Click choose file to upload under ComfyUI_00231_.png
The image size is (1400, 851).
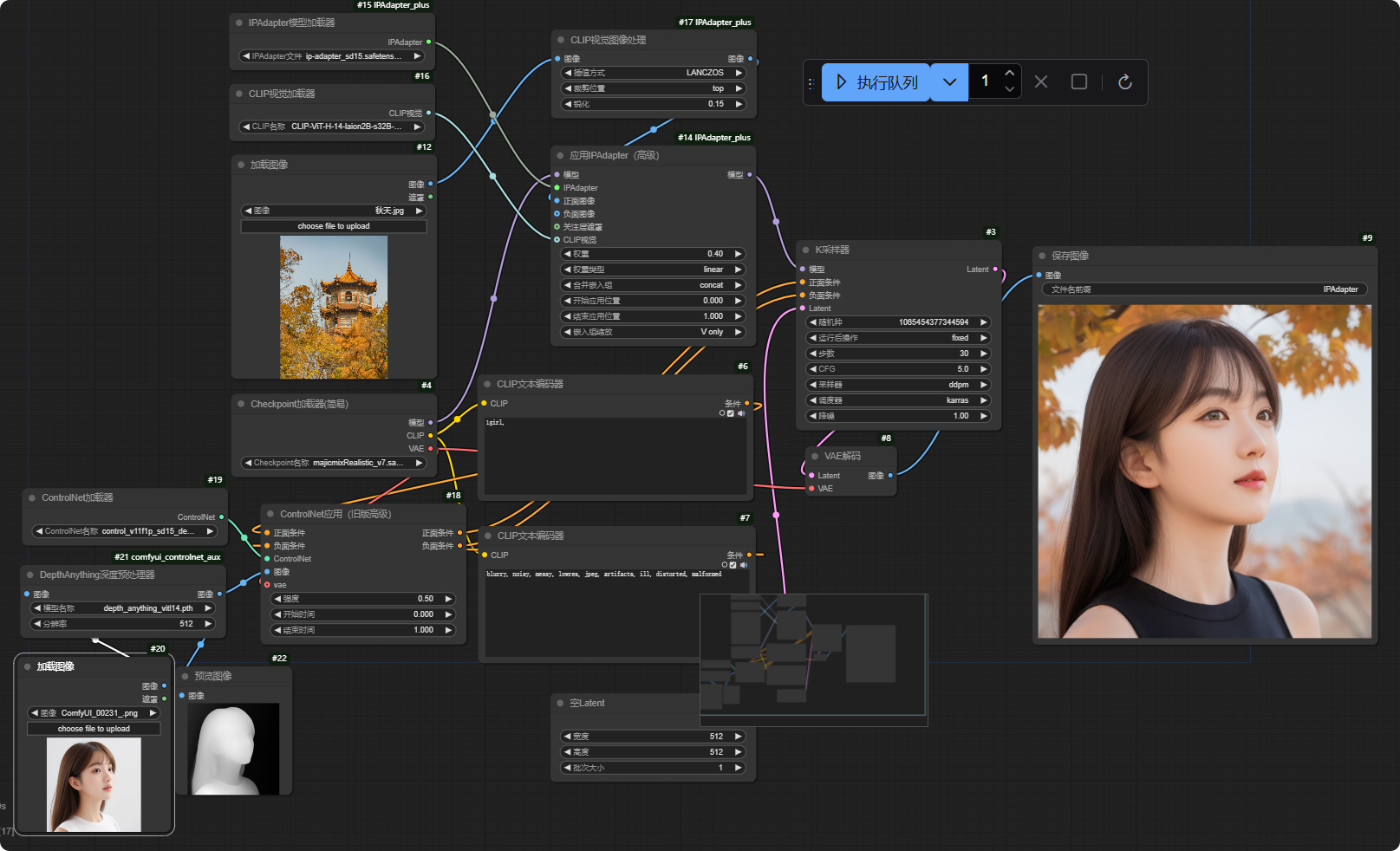94,729
